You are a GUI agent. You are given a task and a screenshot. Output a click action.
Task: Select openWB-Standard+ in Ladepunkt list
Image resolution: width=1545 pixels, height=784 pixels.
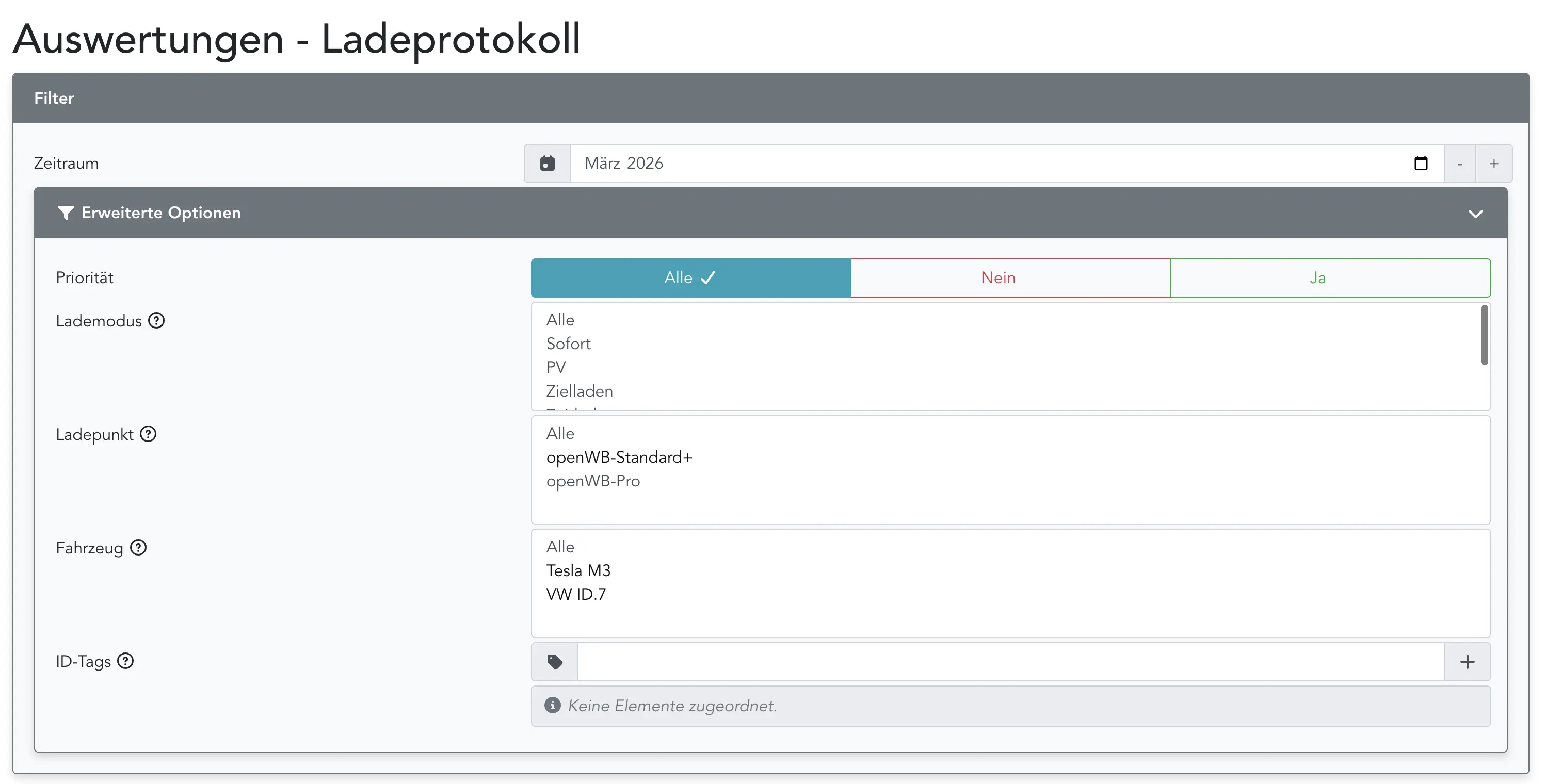[619, 458]
